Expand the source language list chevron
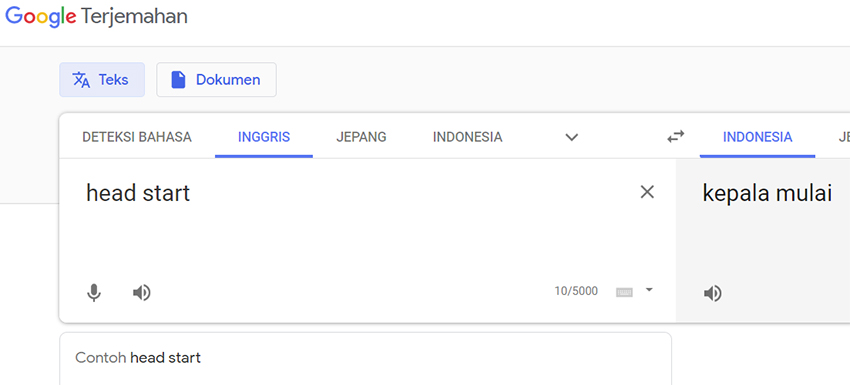850x385 pixels. pyautogui.click(x=571, y=137)
